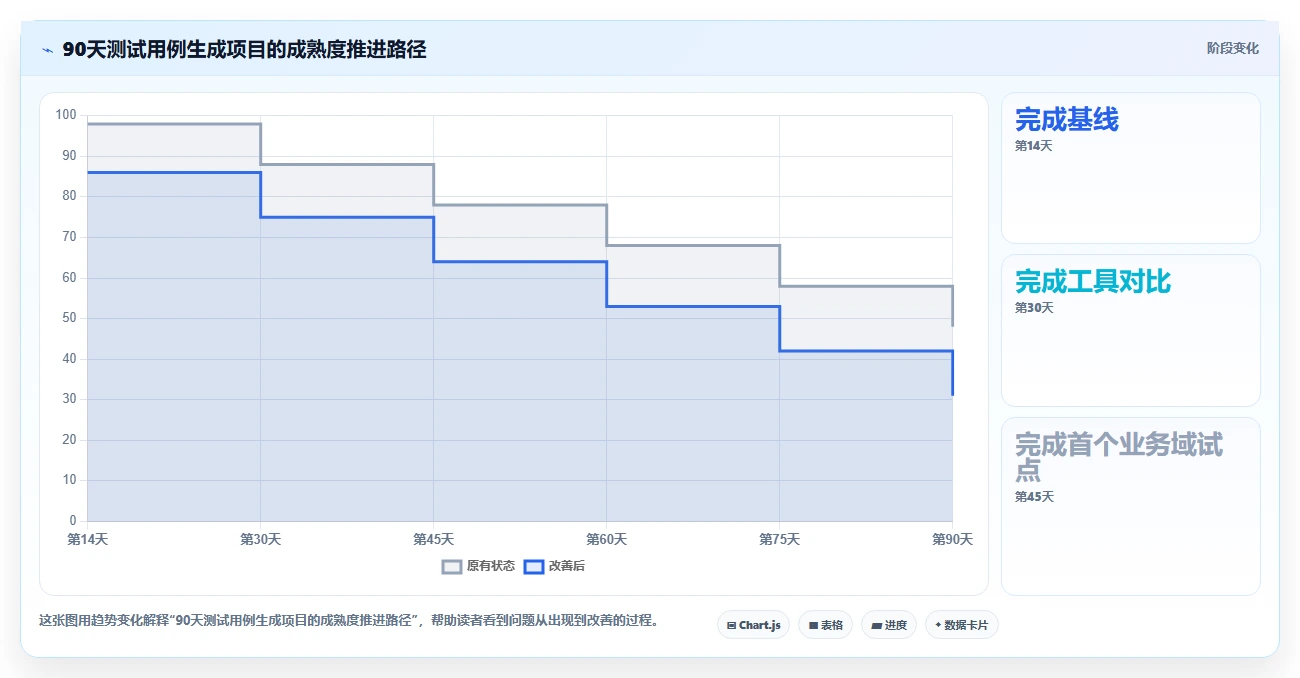Click the 第30天 x-axis label
The image size is (1300, 678).
(x=260, y=539)
